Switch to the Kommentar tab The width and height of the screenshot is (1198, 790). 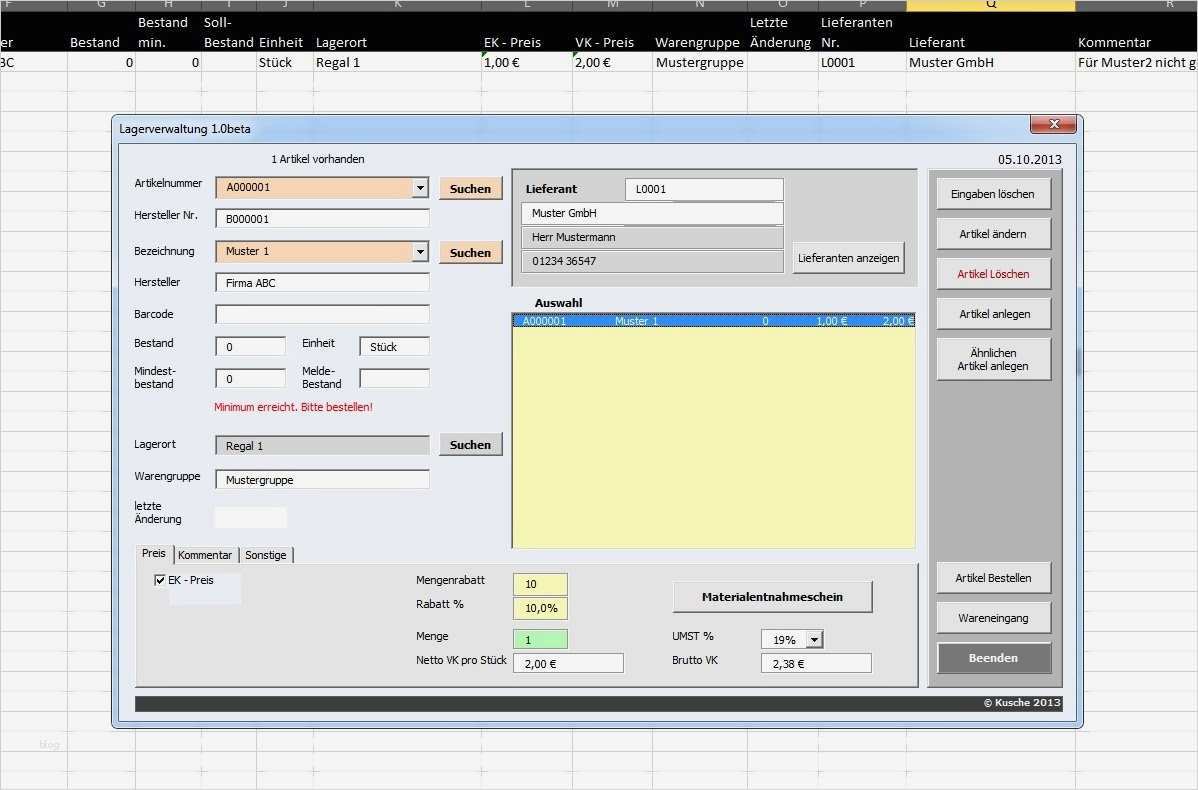click(205, 555)
